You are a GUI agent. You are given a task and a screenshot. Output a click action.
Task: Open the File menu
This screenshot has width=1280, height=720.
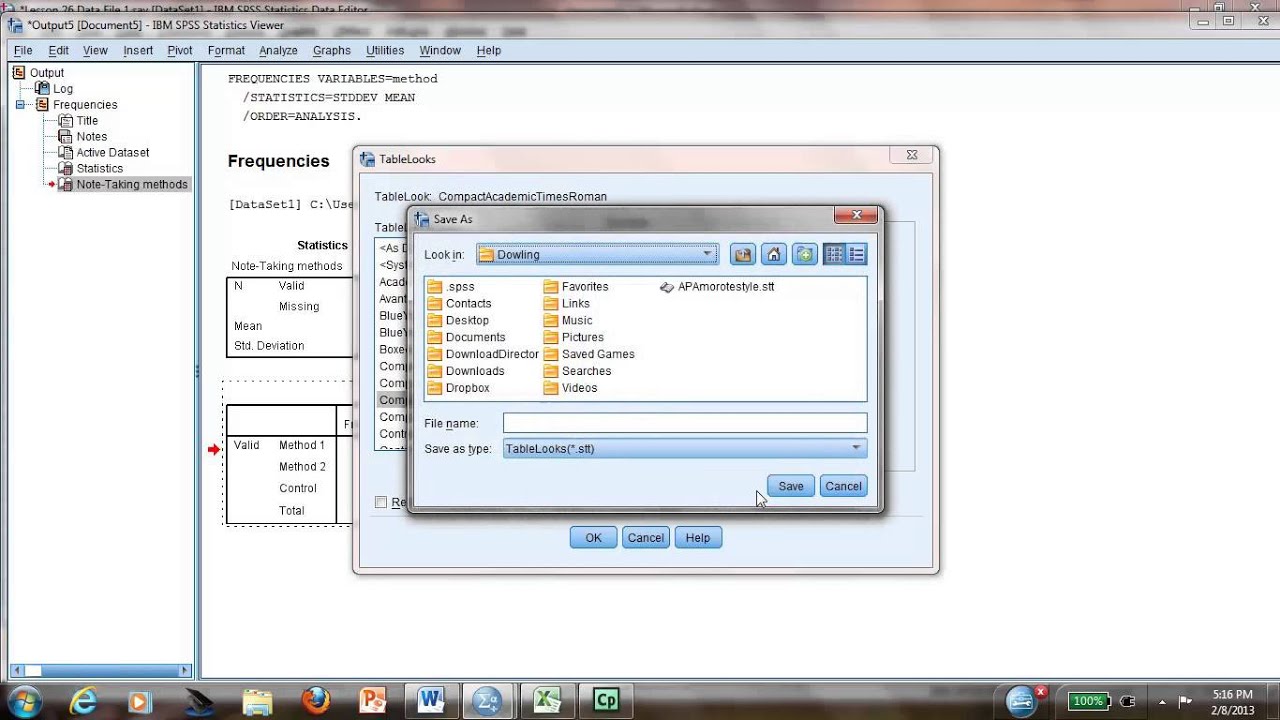[23, 50]
